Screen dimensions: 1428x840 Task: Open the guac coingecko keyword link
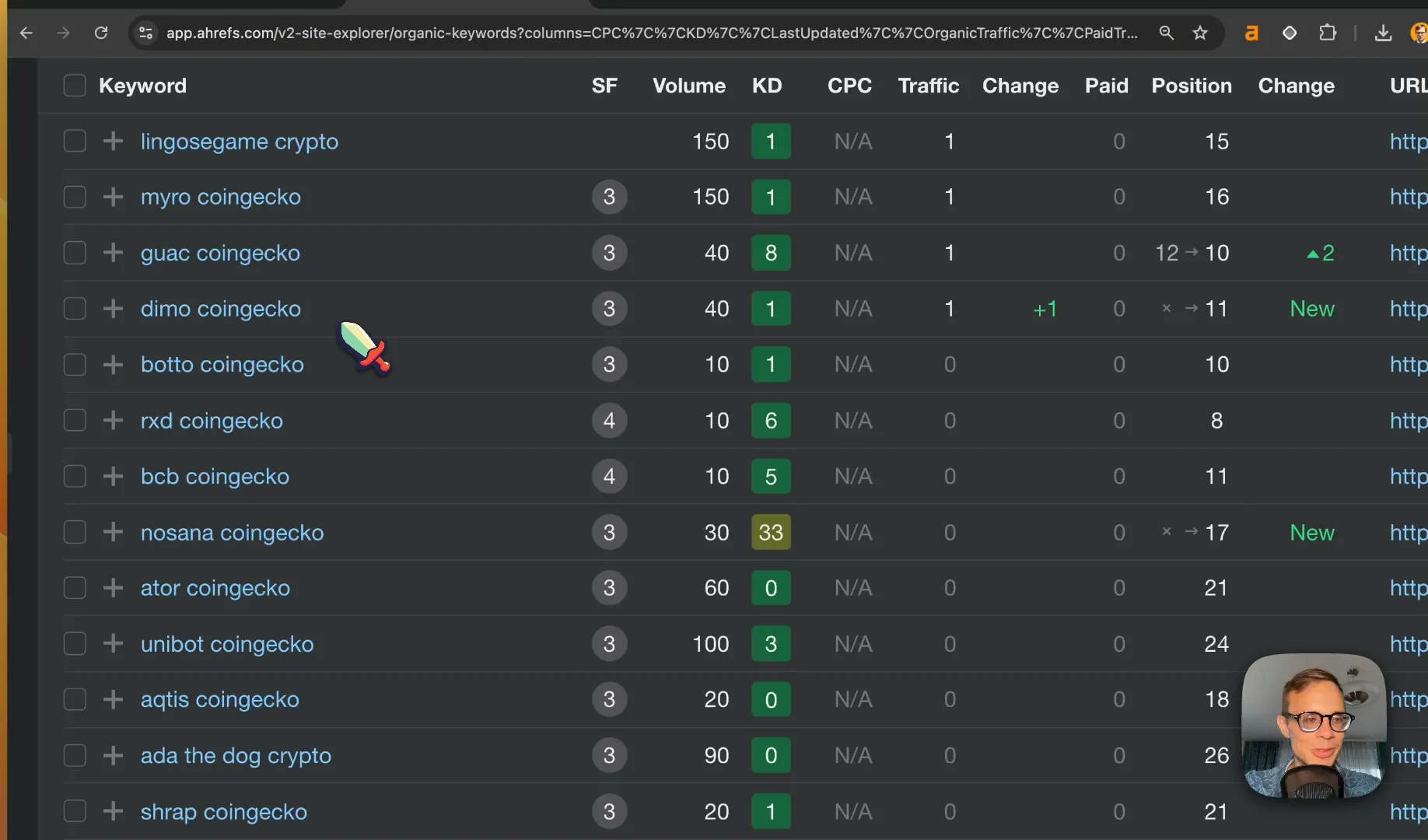coord(220,253)
